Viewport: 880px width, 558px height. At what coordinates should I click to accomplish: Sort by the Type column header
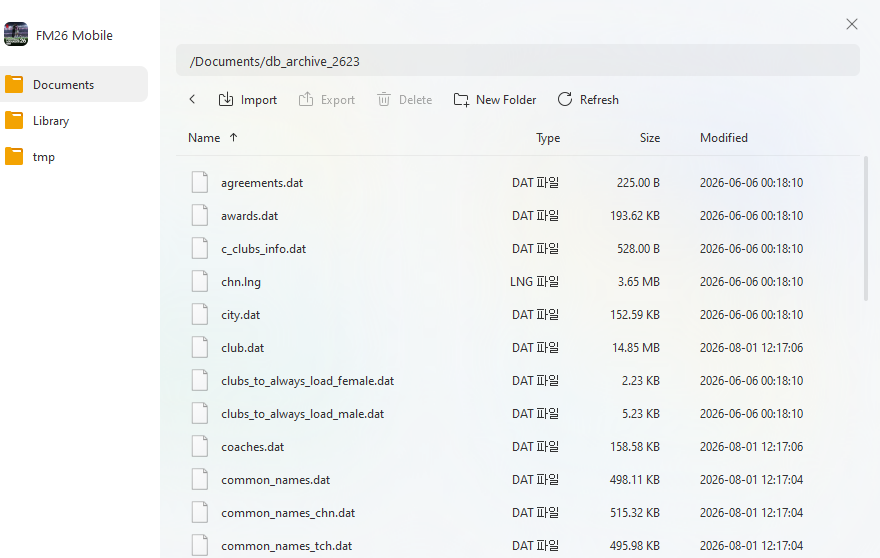548,138
